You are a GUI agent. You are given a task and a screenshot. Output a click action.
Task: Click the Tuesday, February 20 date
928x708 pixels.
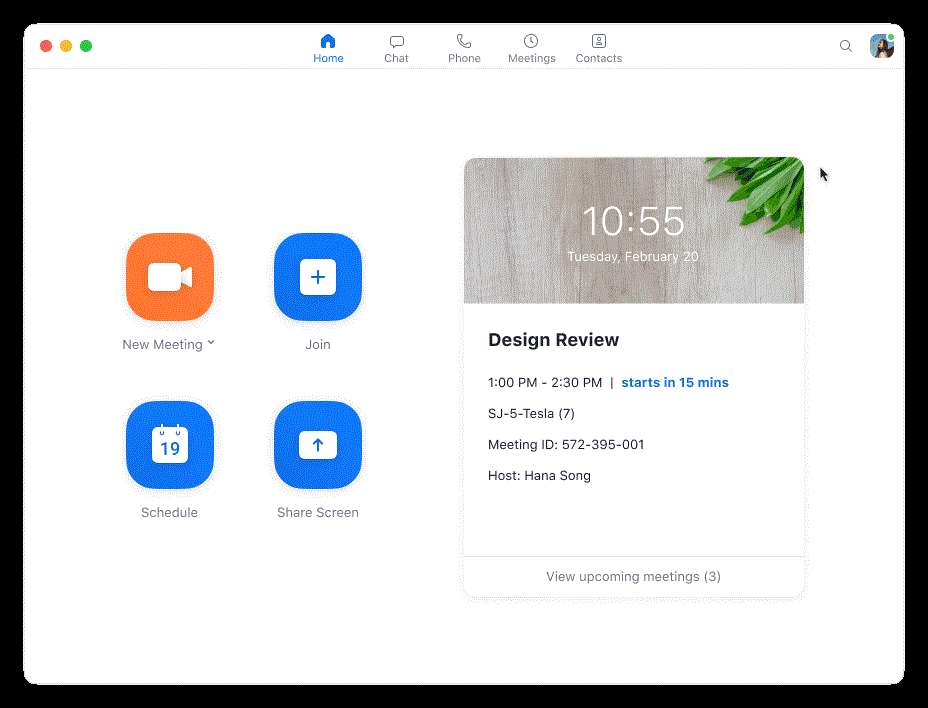click(x=633, y=257)
